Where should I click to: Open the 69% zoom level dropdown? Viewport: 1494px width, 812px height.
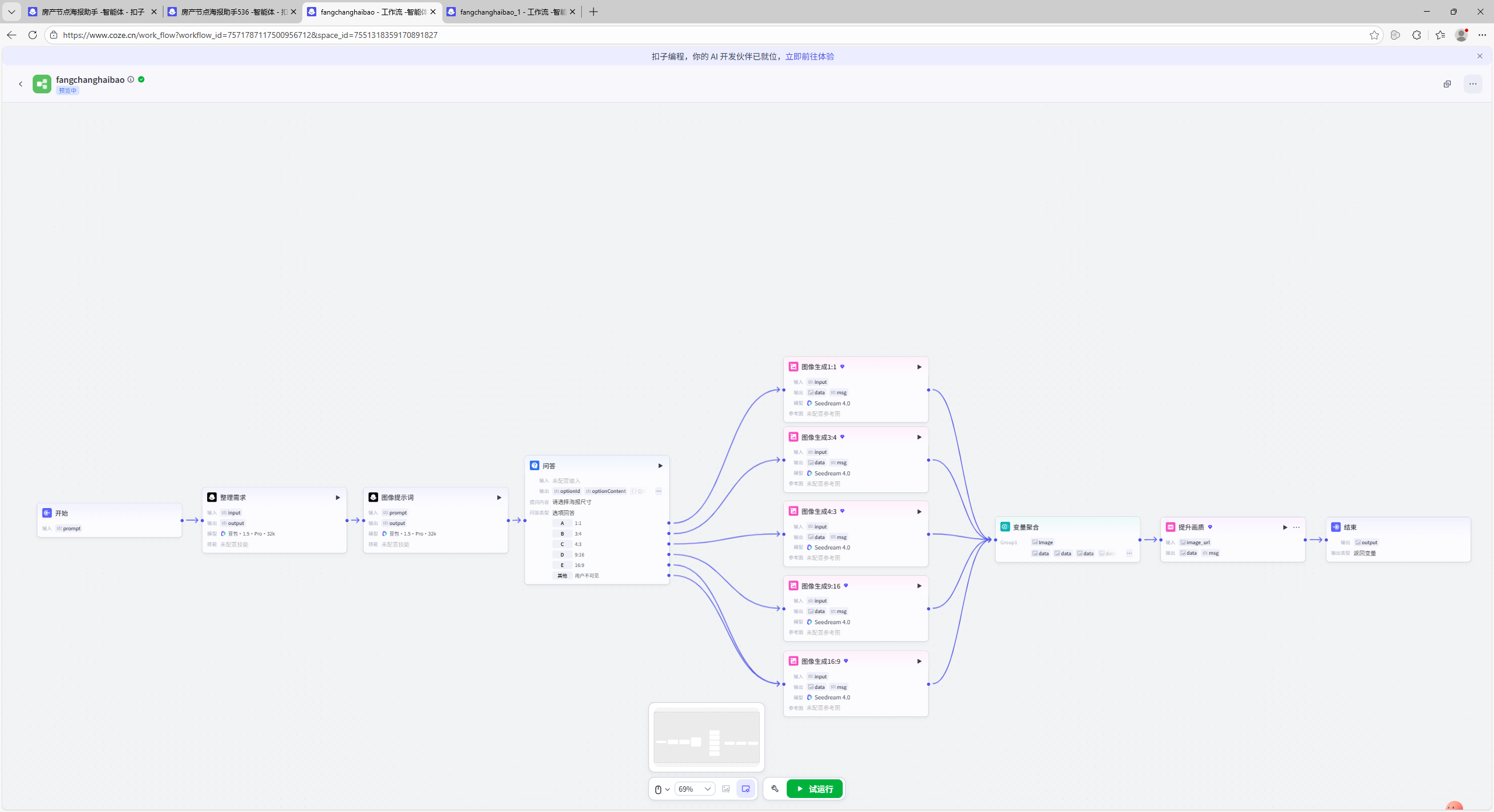(694, 789)
